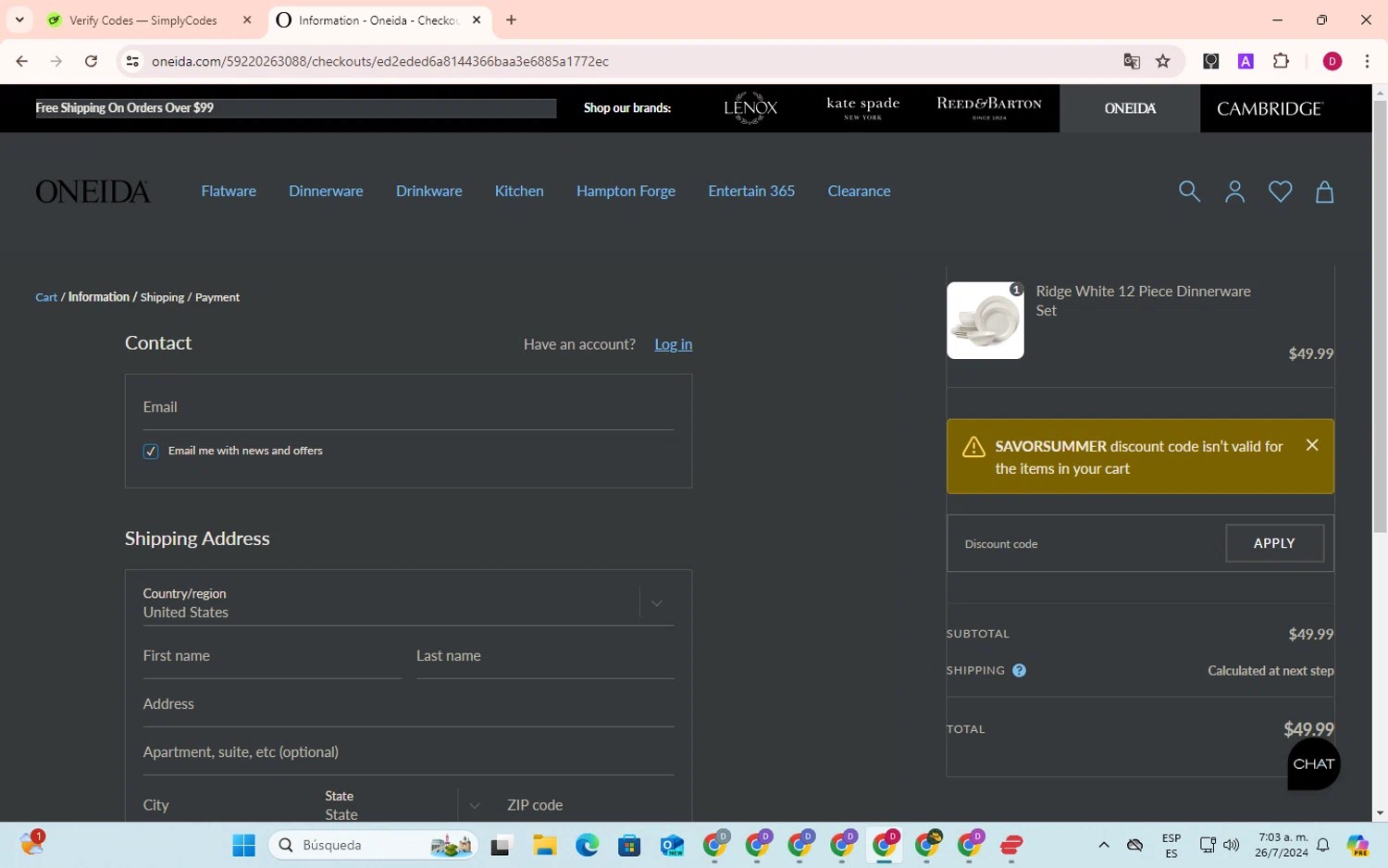Image resolution: width=1388 pixels, height=868 pixels.
Task: Open Microsoft Store from the taskbar
Action: pyautogui.click(x=629, y=845)
